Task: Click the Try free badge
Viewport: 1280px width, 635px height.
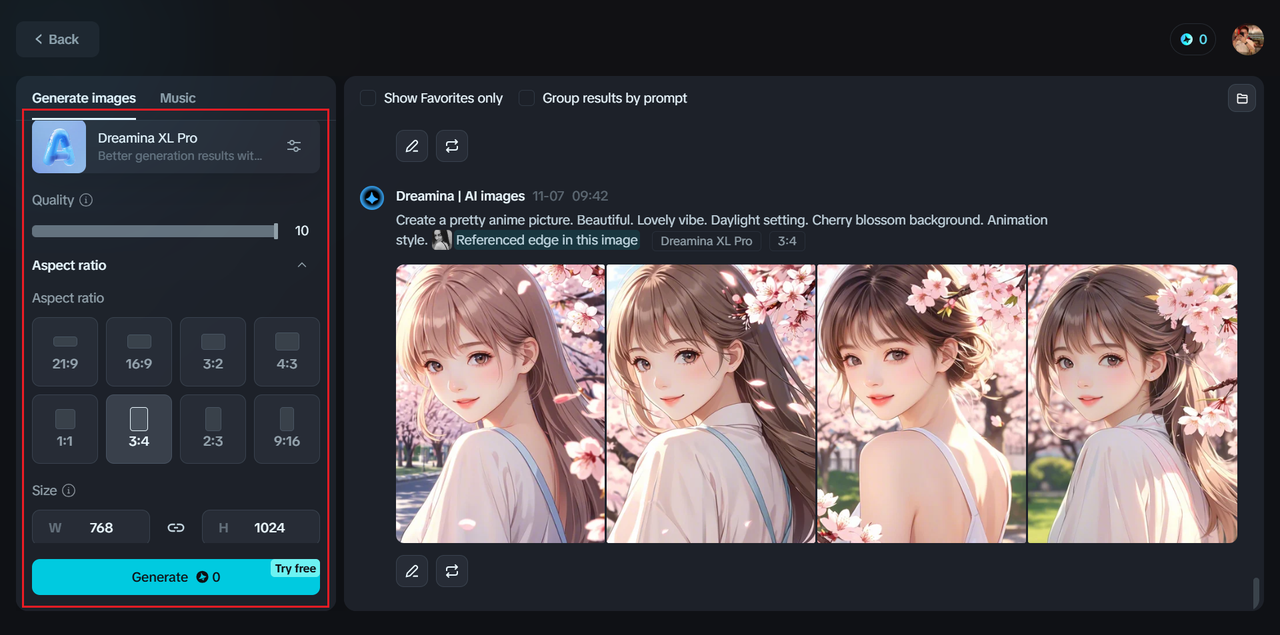Action: [x=295, y=568]
